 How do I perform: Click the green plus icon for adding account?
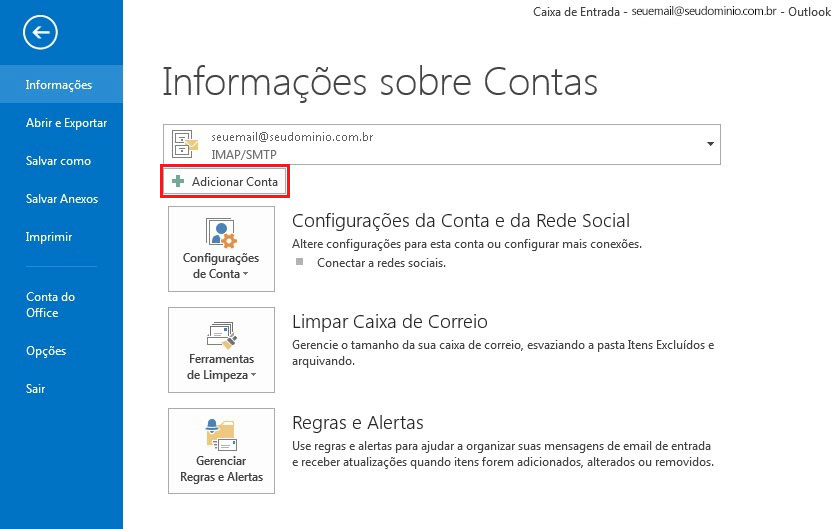pyautogui.click(x=178, y=182)
